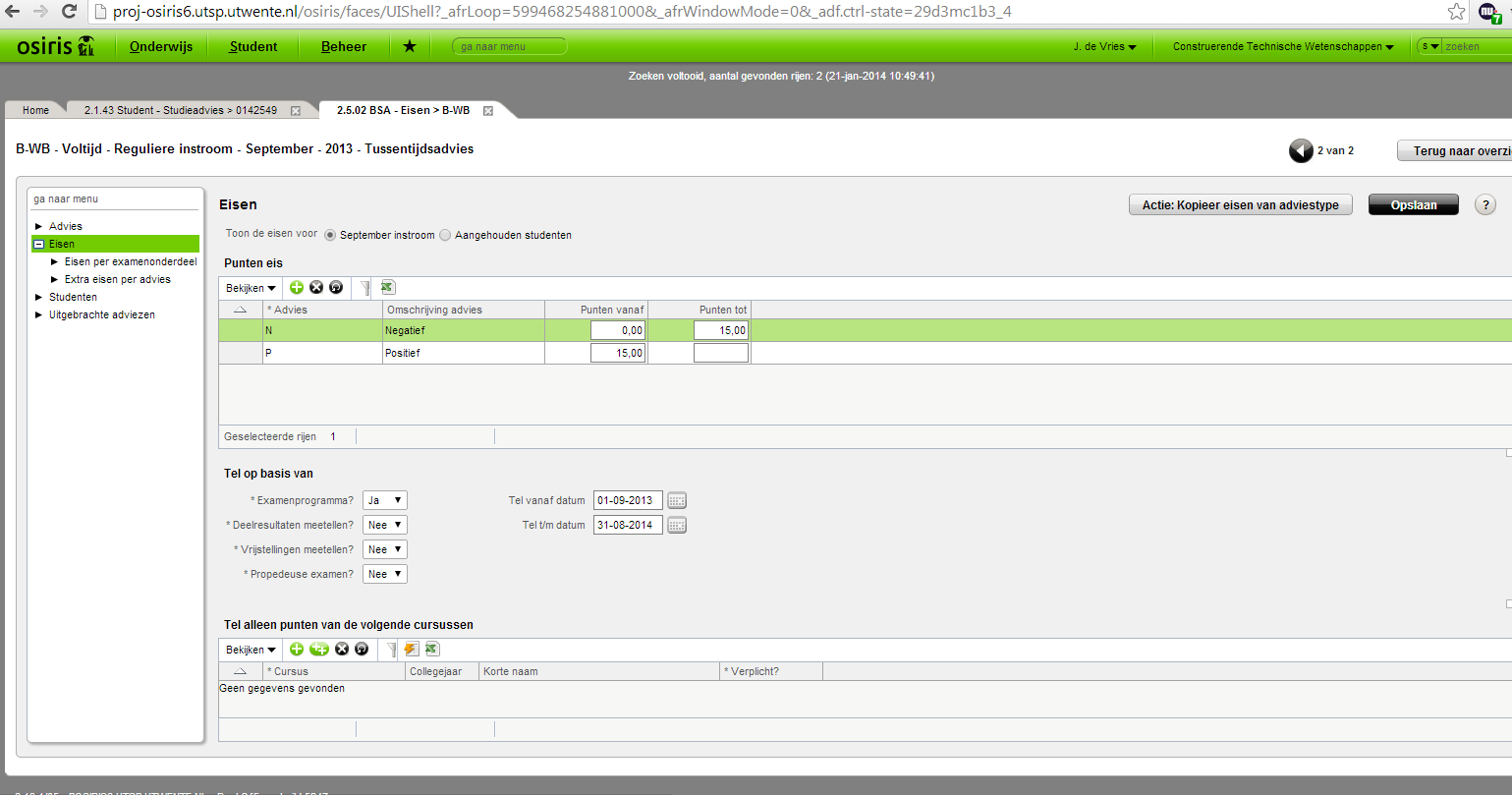The width and height of the screenshot is (1512, 795).
Task: Switch to the Home tab
Action: pos(35,110)
